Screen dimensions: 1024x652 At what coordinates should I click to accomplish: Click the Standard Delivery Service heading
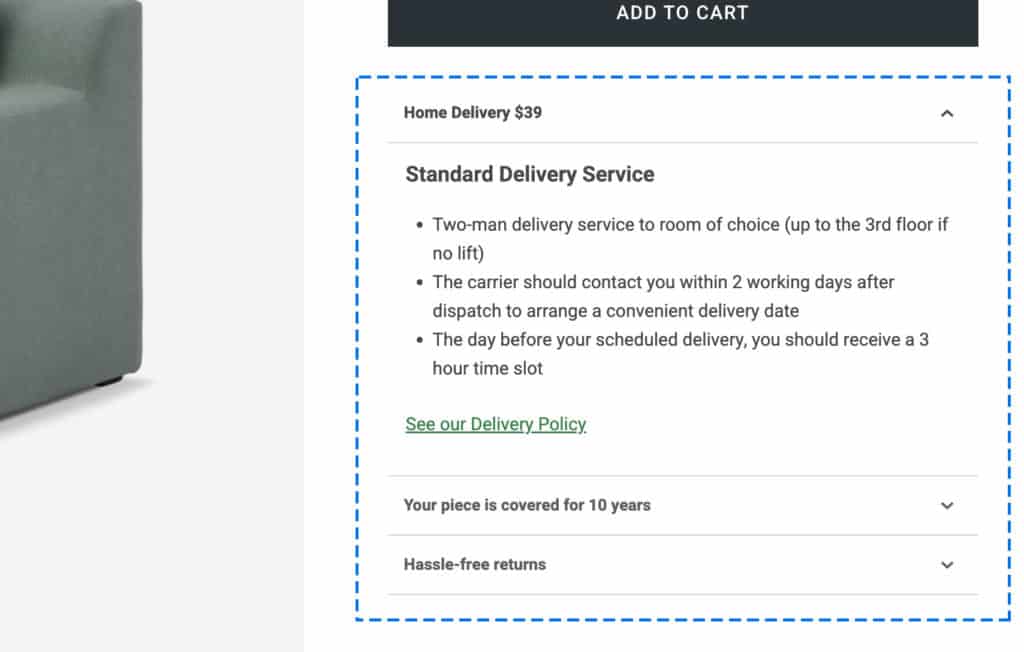pos(530,174)
